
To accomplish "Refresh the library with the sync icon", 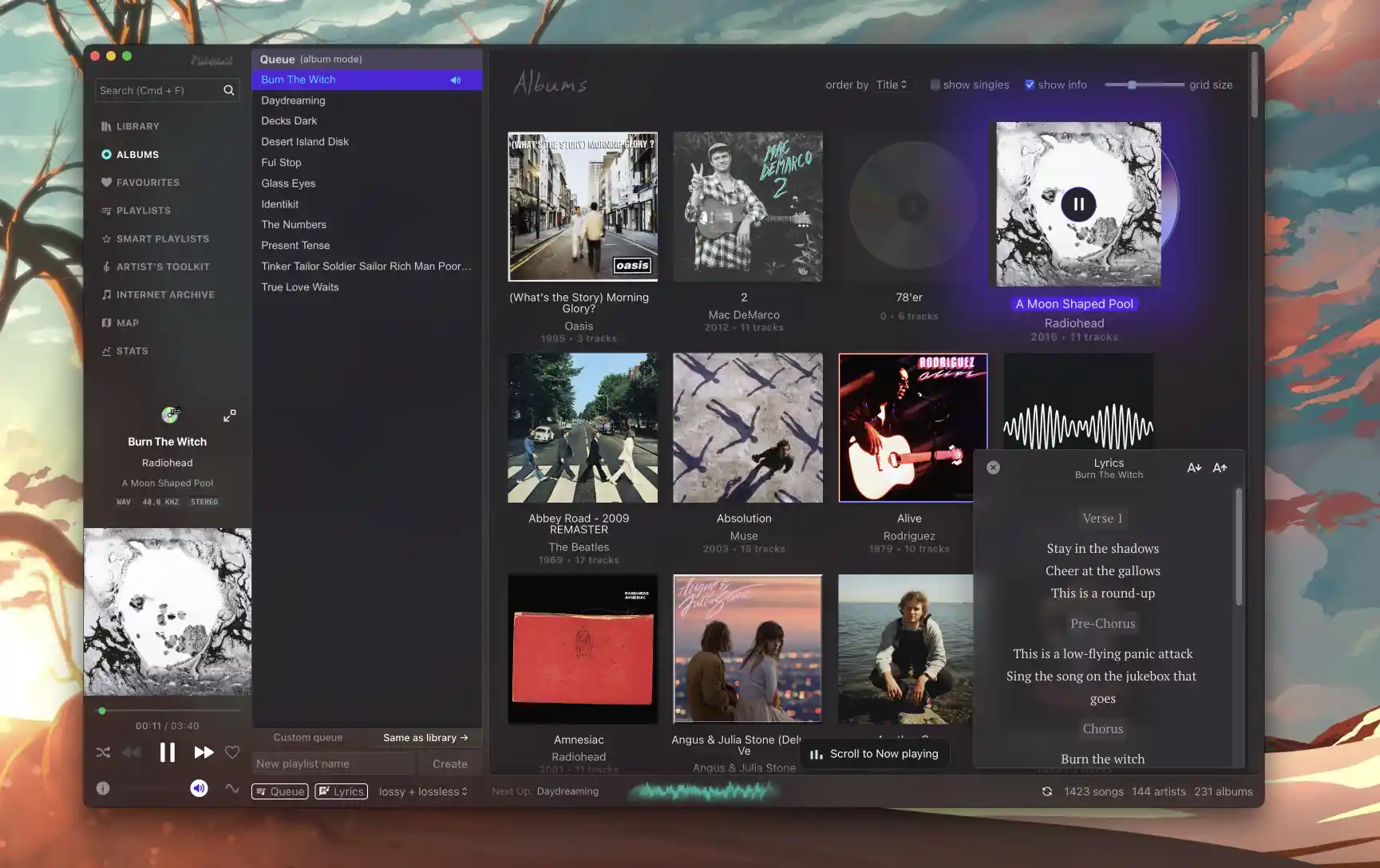I will [1047, 791].
